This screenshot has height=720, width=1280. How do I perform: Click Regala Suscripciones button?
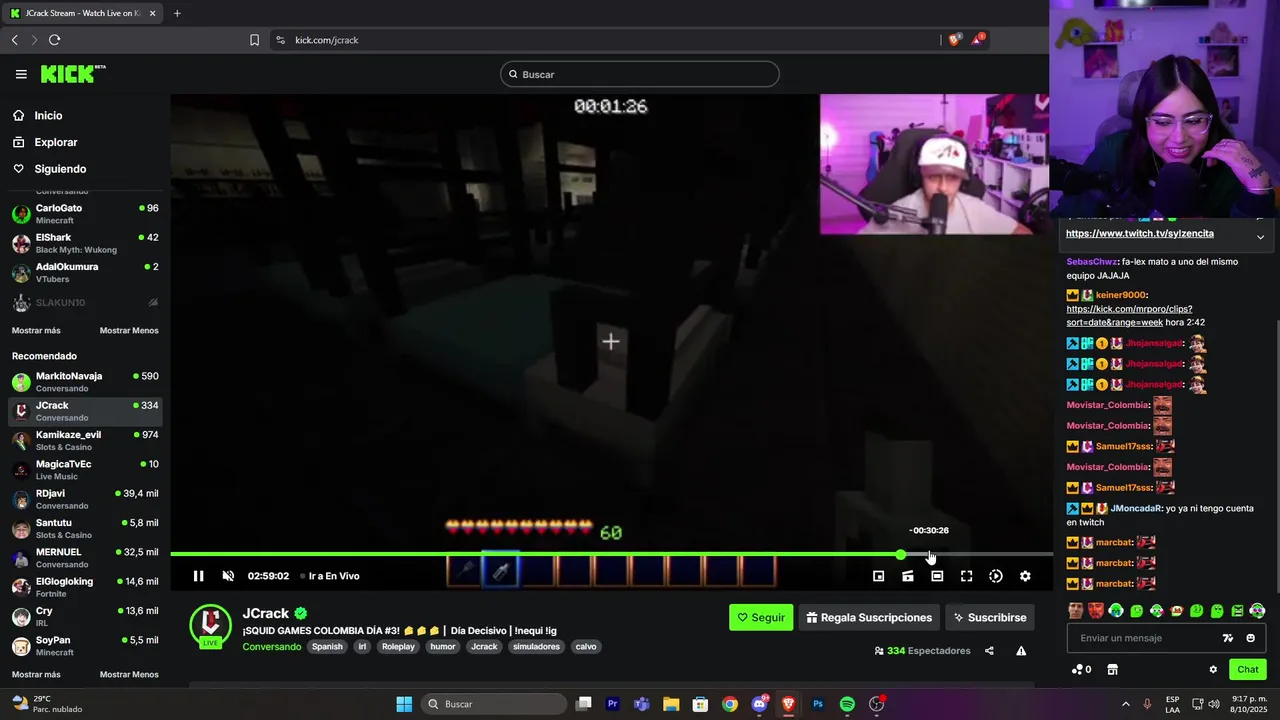(870, 618)
